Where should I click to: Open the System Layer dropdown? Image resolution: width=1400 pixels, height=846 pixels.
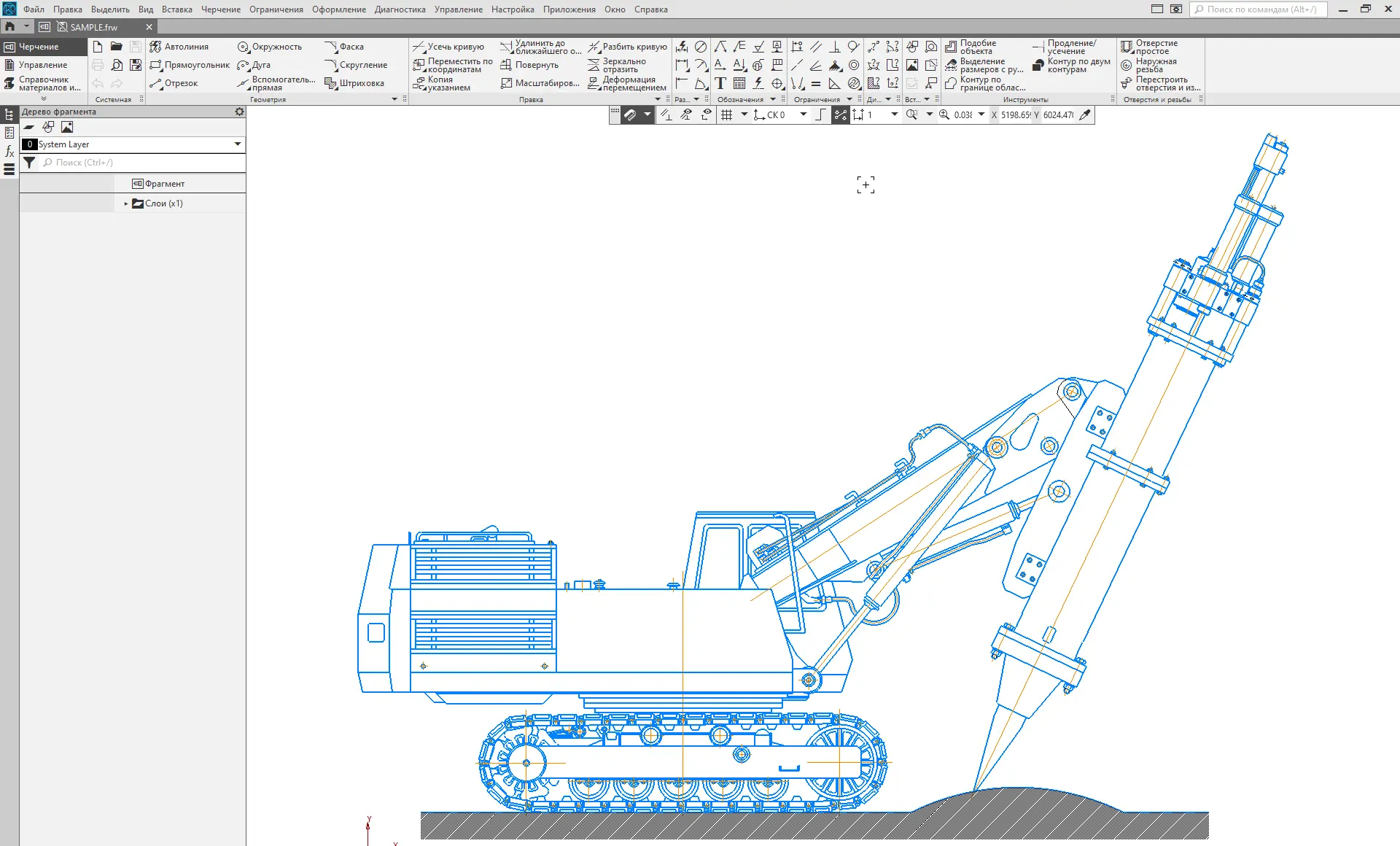(x=237, y=144)
